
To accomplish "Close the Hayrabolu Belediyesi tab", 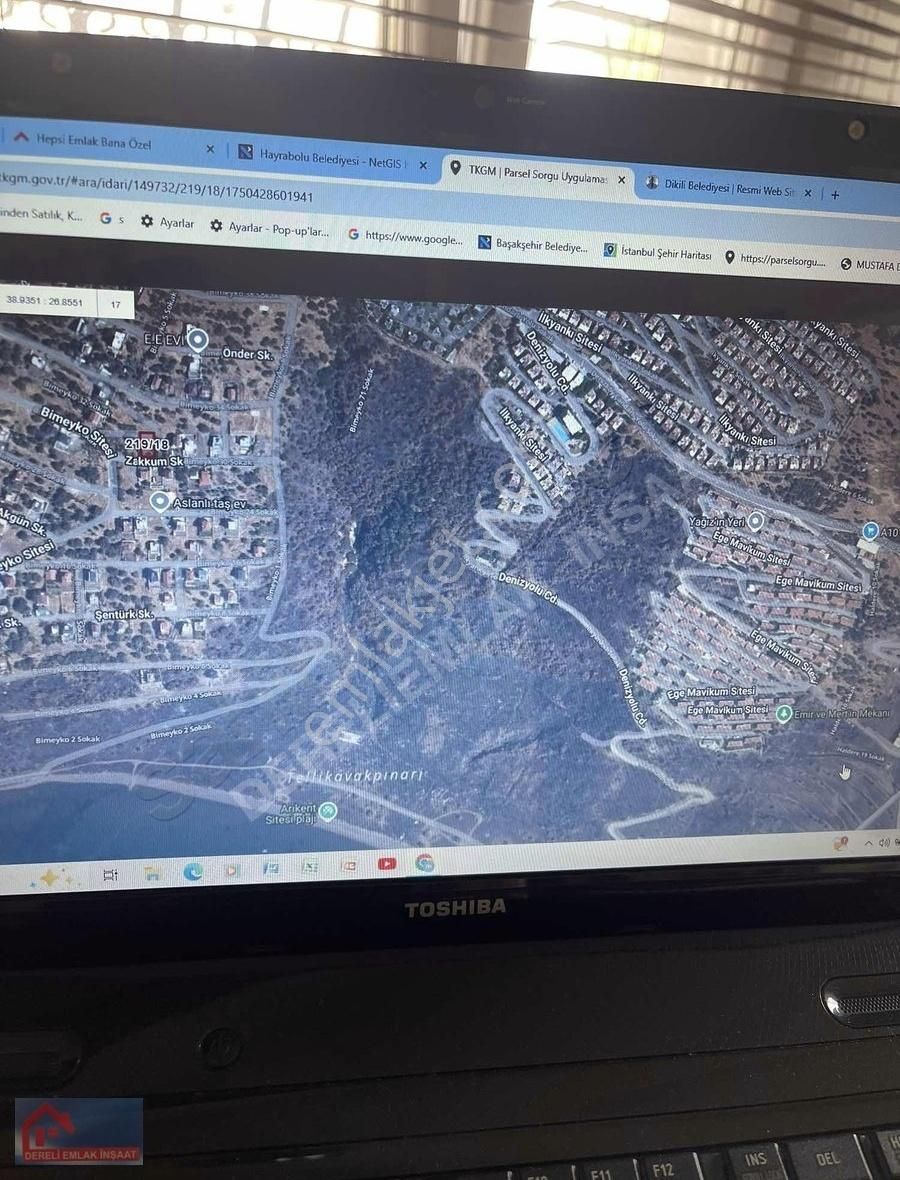I will pos(423,165).
